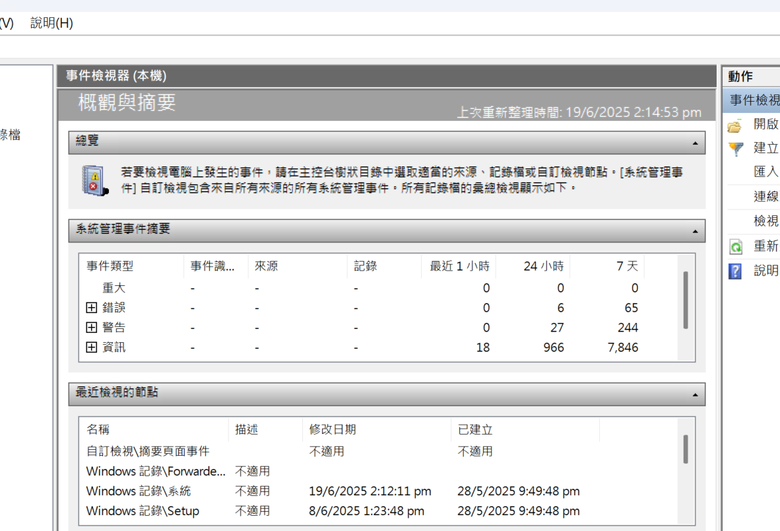The height and width of the screenshot is (531, 780).
Task: Collapse the 最近檢視的節點 section
Action: [695, 396]
